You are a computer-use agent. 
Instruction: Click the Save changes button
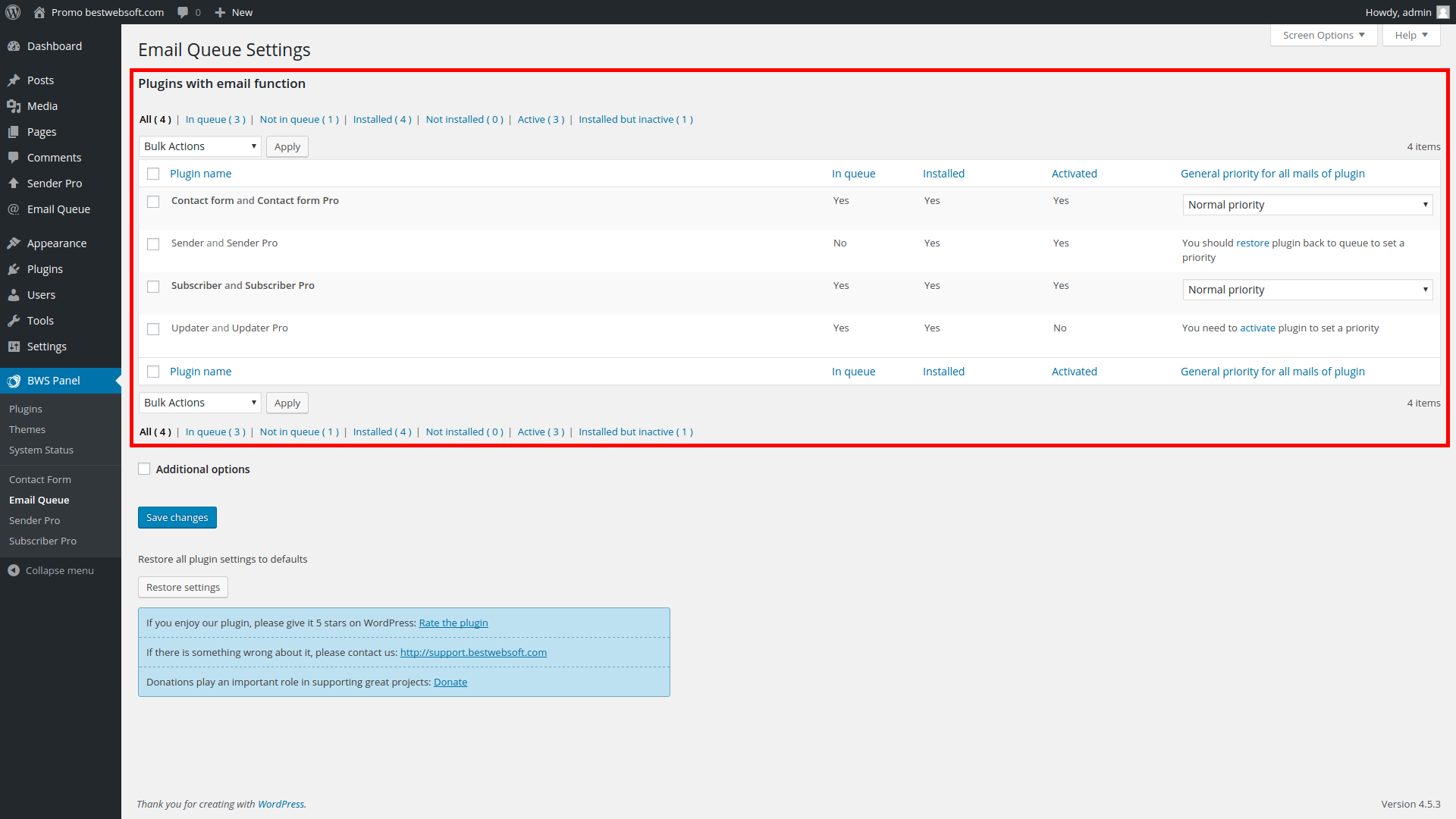tap(177, 517)
